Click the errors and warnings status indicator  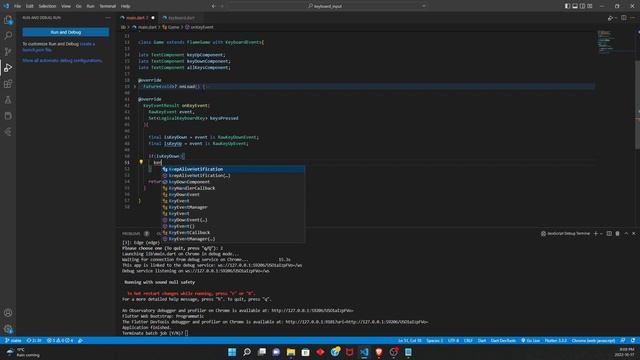click(x=60, y=340)
